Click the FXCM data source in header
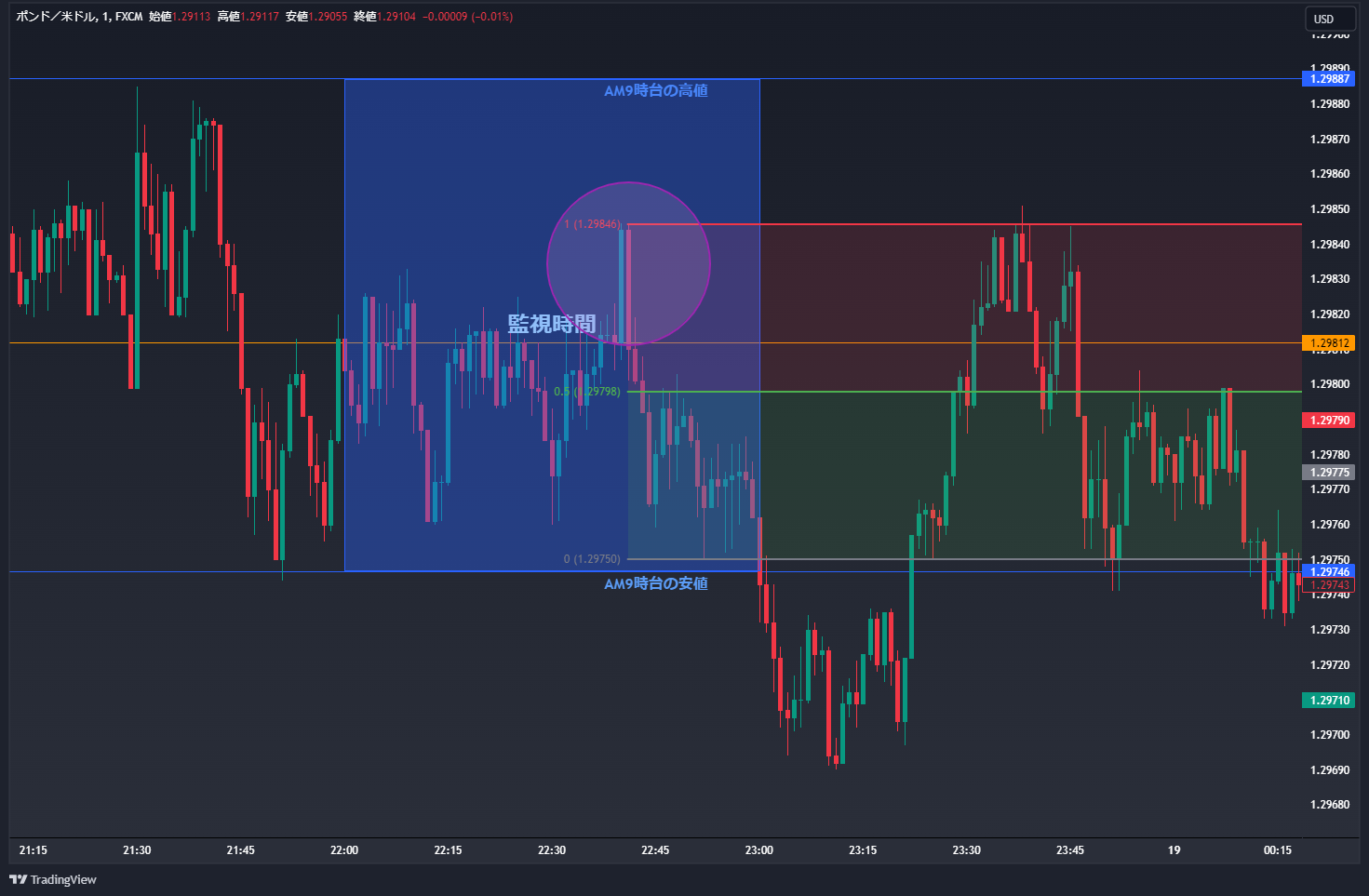1369x896 pixels. (x=129, y=17)
